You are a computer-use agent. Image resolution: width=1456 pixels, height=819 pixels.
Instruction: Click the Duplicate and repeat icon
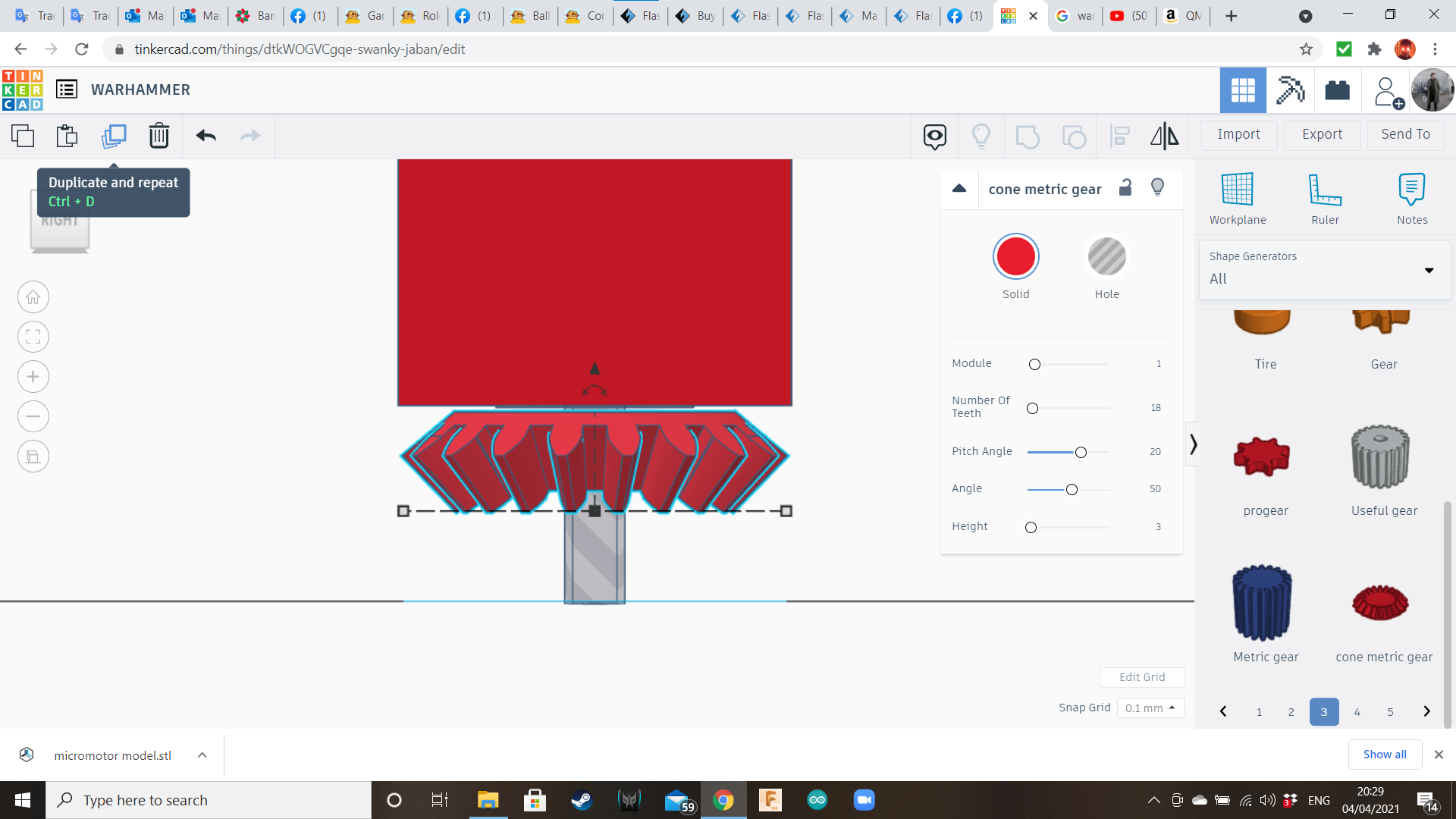(114, 136)
